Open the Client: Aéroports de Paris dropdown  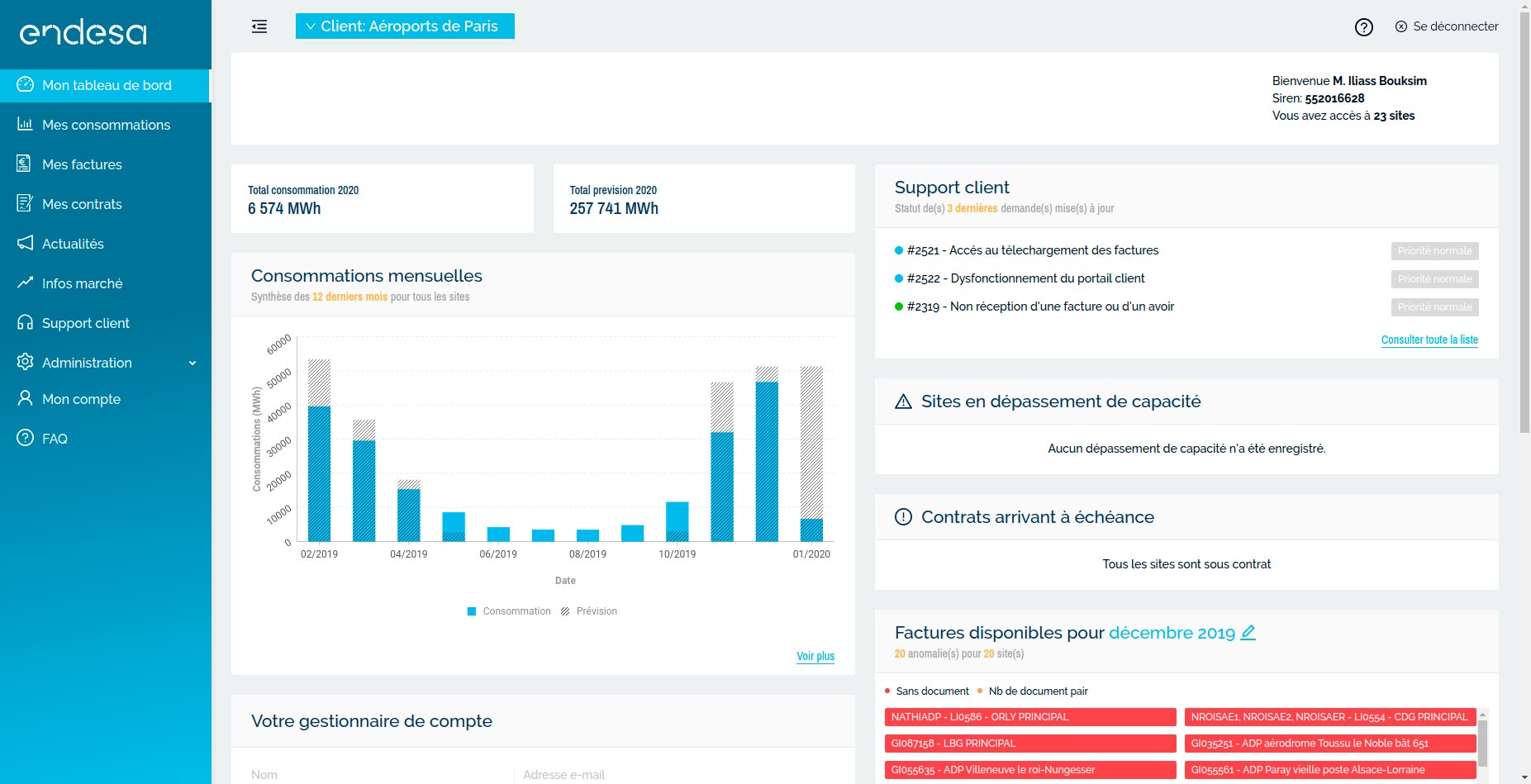405,26
